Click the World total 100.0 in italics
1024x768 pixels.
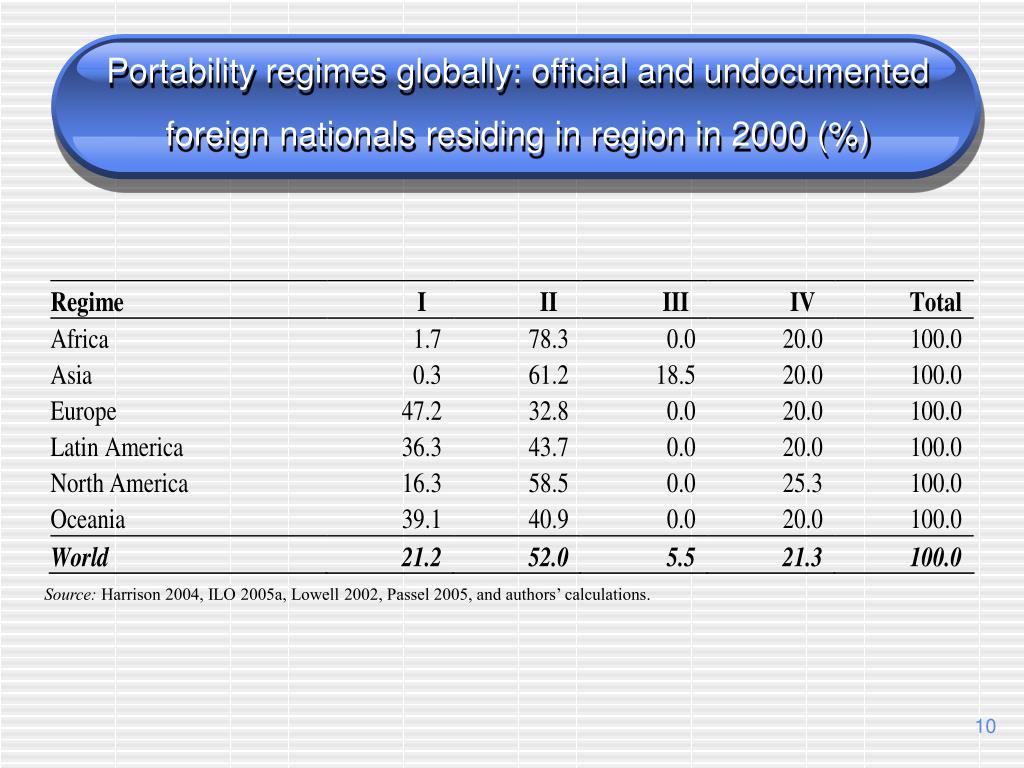point(935,557)
